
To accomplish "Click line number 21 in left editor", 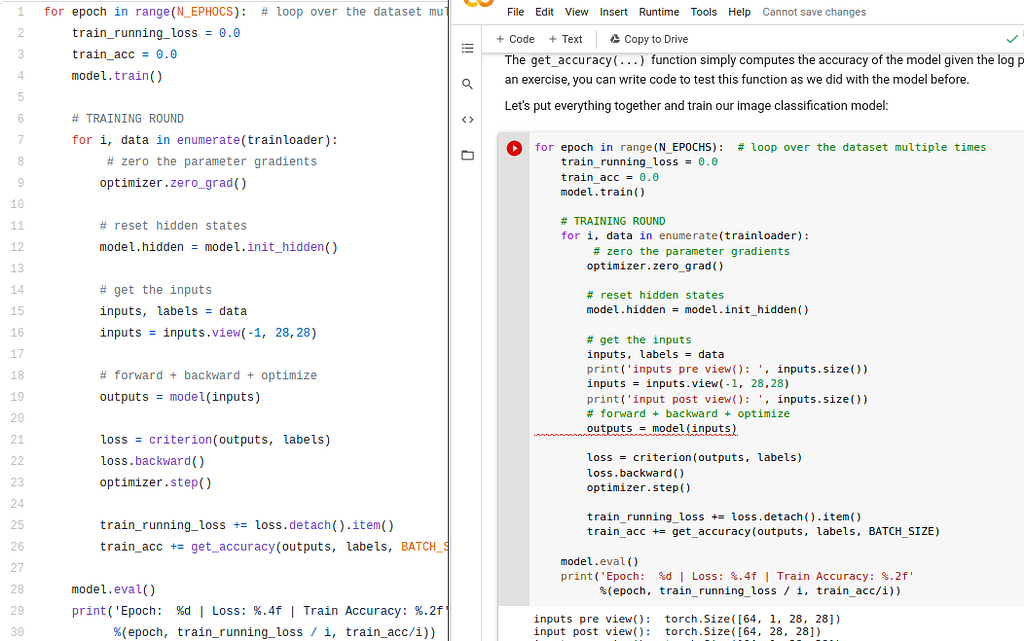I will point(17,440).
